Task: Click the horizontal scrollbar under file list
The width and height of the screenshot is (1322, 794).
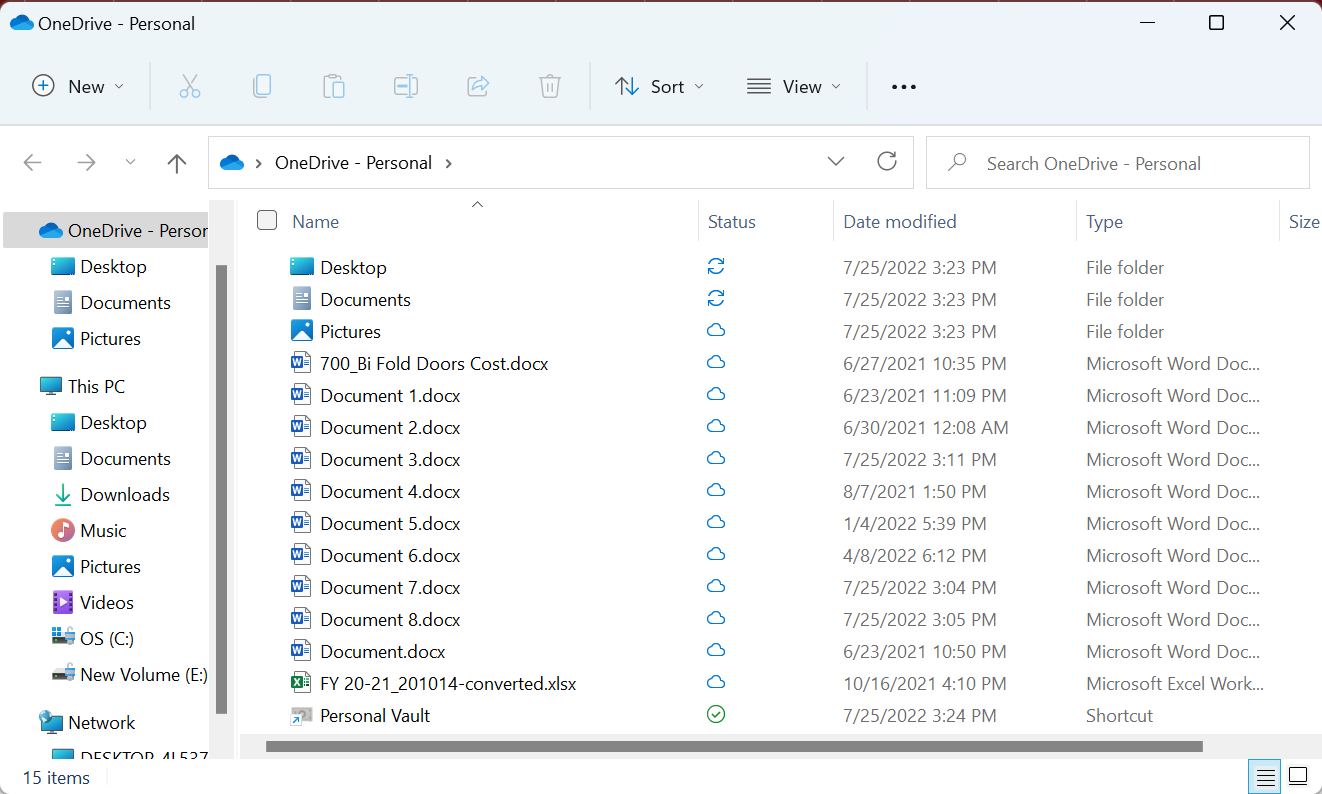Action: (x=734, y=746)
